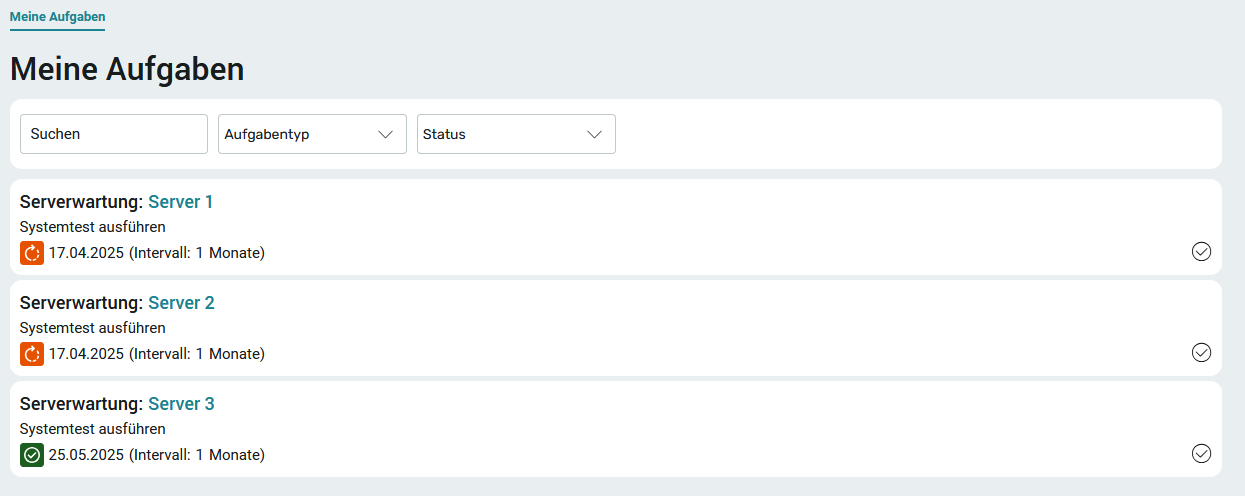Expand the Aufgabentyp chevron arrow
This screenshot has width=1245, height=496.
pyautogui.click(x=386, y=134)
